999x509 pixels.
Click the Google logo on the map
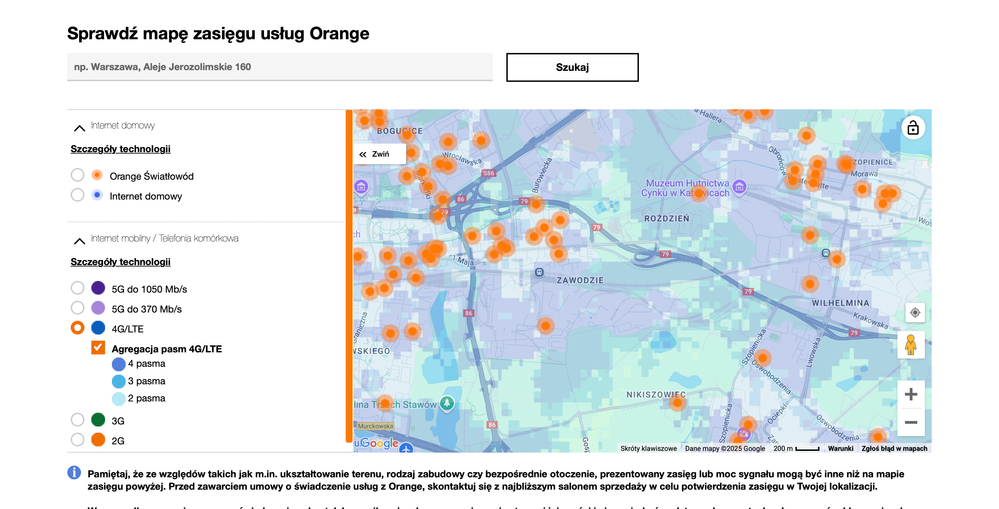click(379, 443)
